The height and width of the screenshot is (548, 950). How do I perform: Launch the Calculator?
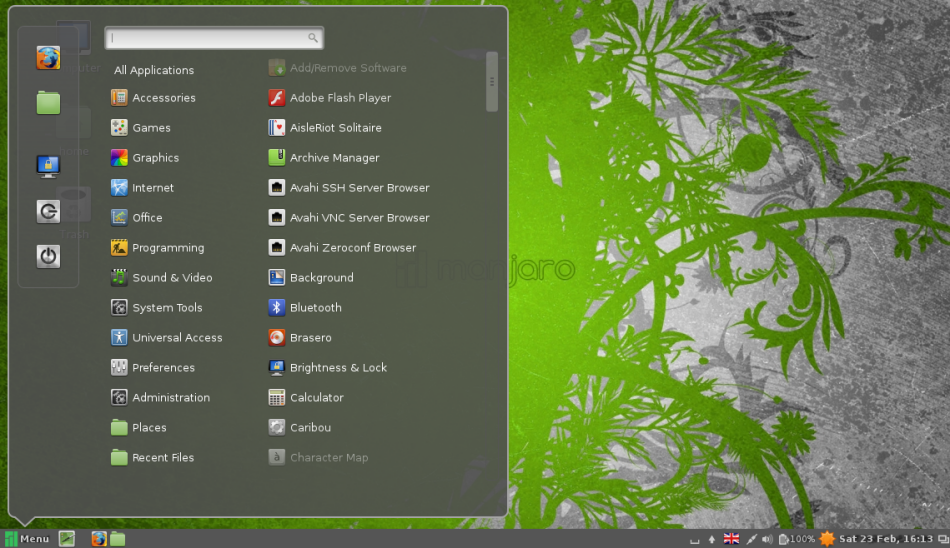(x=306, y=398)
